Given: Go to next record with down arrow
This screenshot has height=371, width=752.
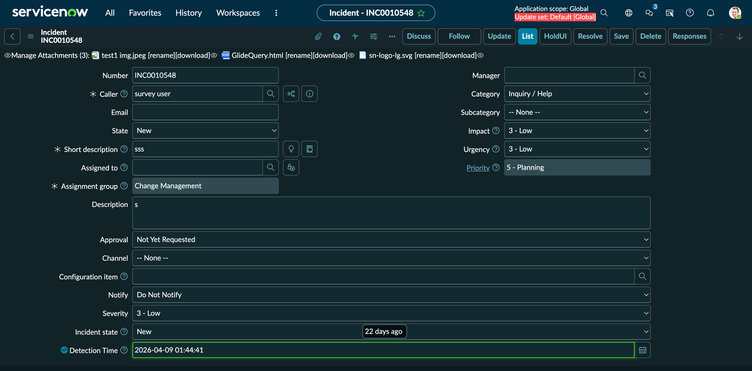Looking at the screenshot, I should (x=739, y=36).
